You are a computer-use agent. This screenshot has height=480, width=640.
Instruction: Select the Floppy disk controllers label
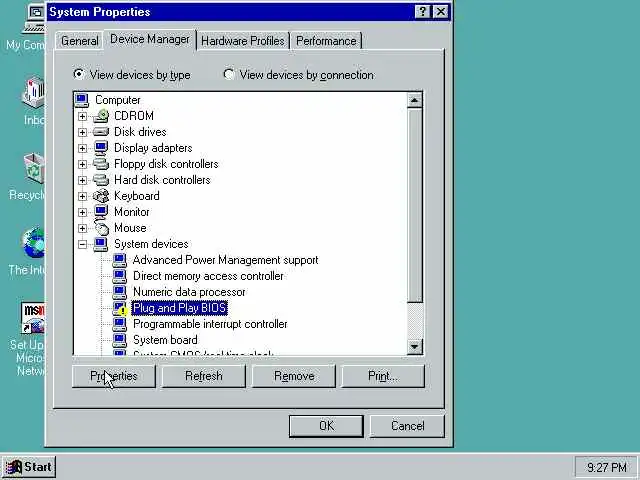(166, 164)
